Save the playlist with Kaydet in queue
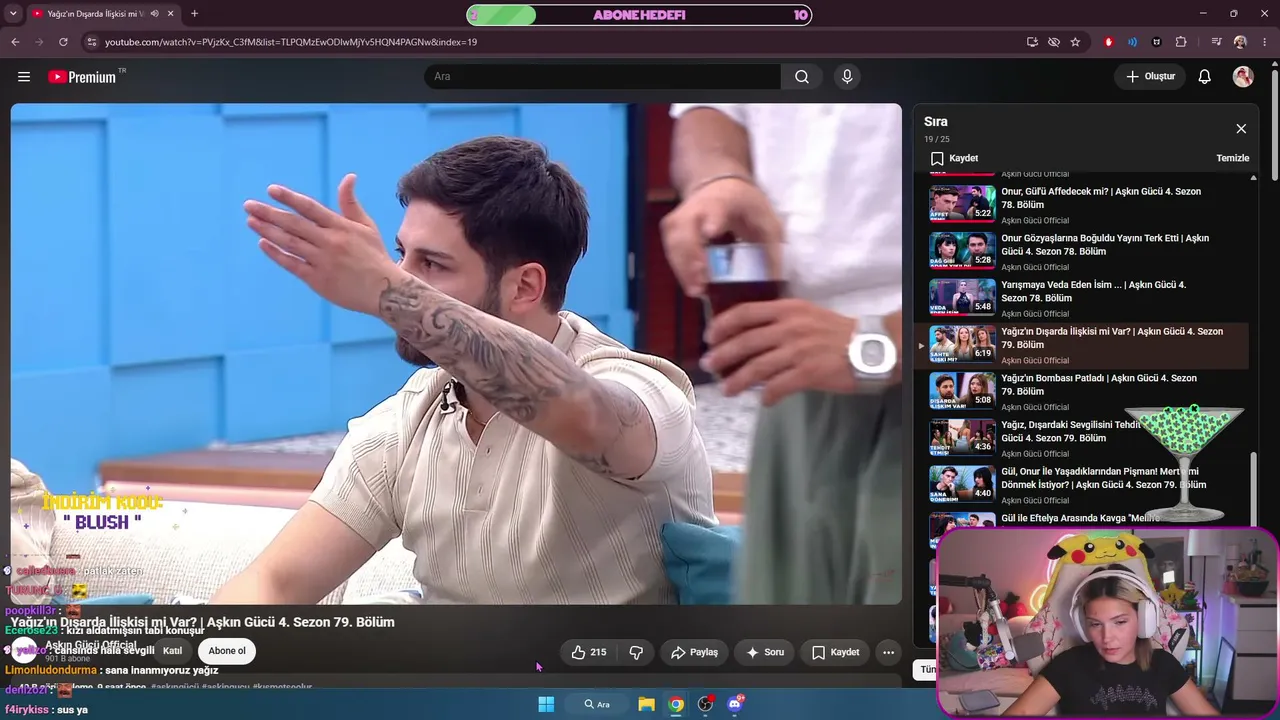 click(954, 158)
